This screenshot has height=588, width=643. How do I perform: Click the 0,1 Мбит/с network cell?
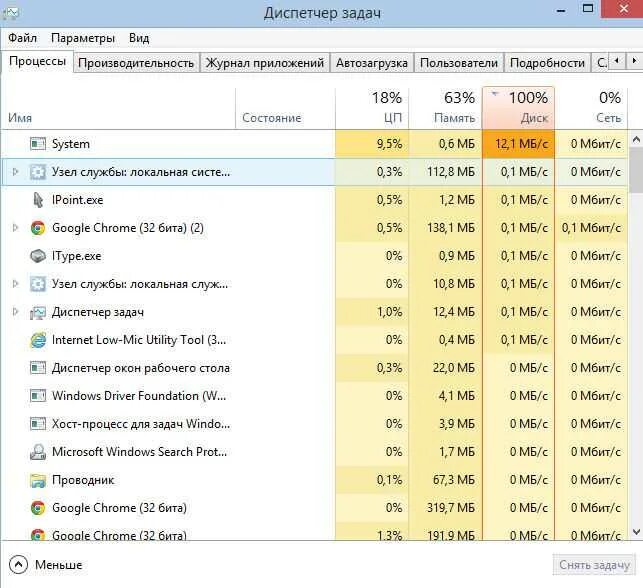pos(591,228)
